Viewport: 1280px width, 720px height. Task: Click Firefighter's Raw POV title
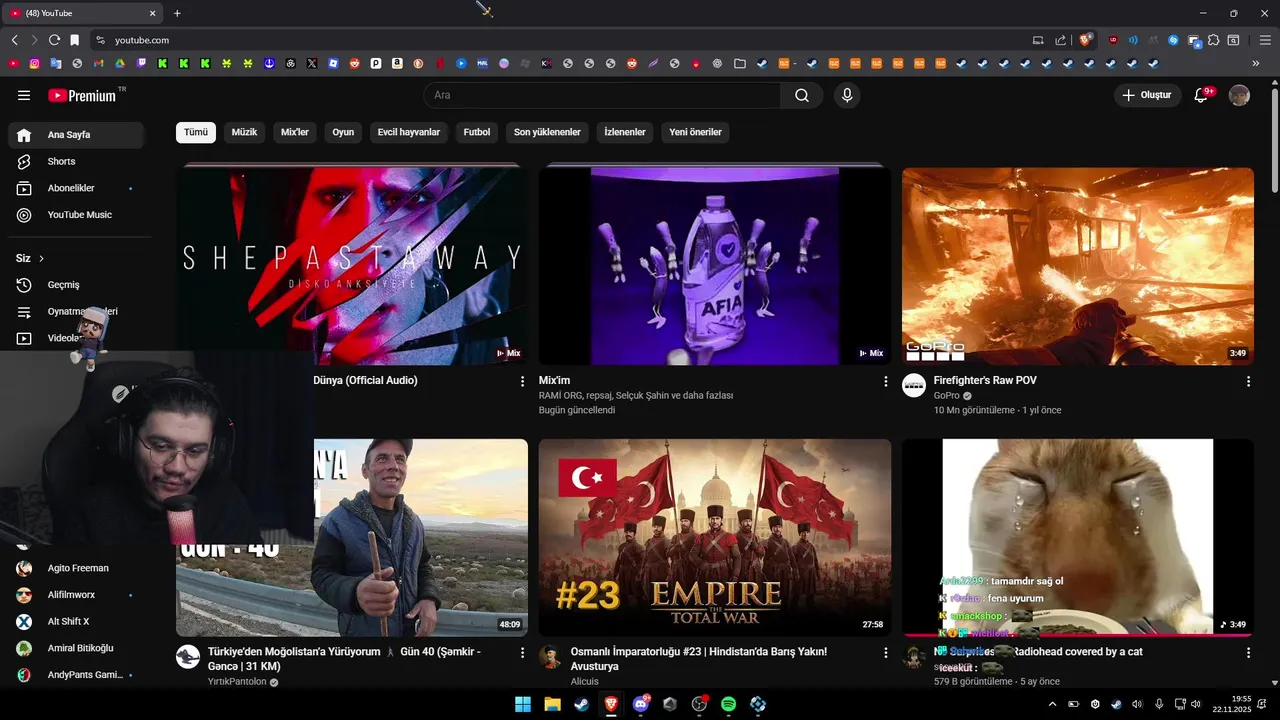click(x=985, y=381)
